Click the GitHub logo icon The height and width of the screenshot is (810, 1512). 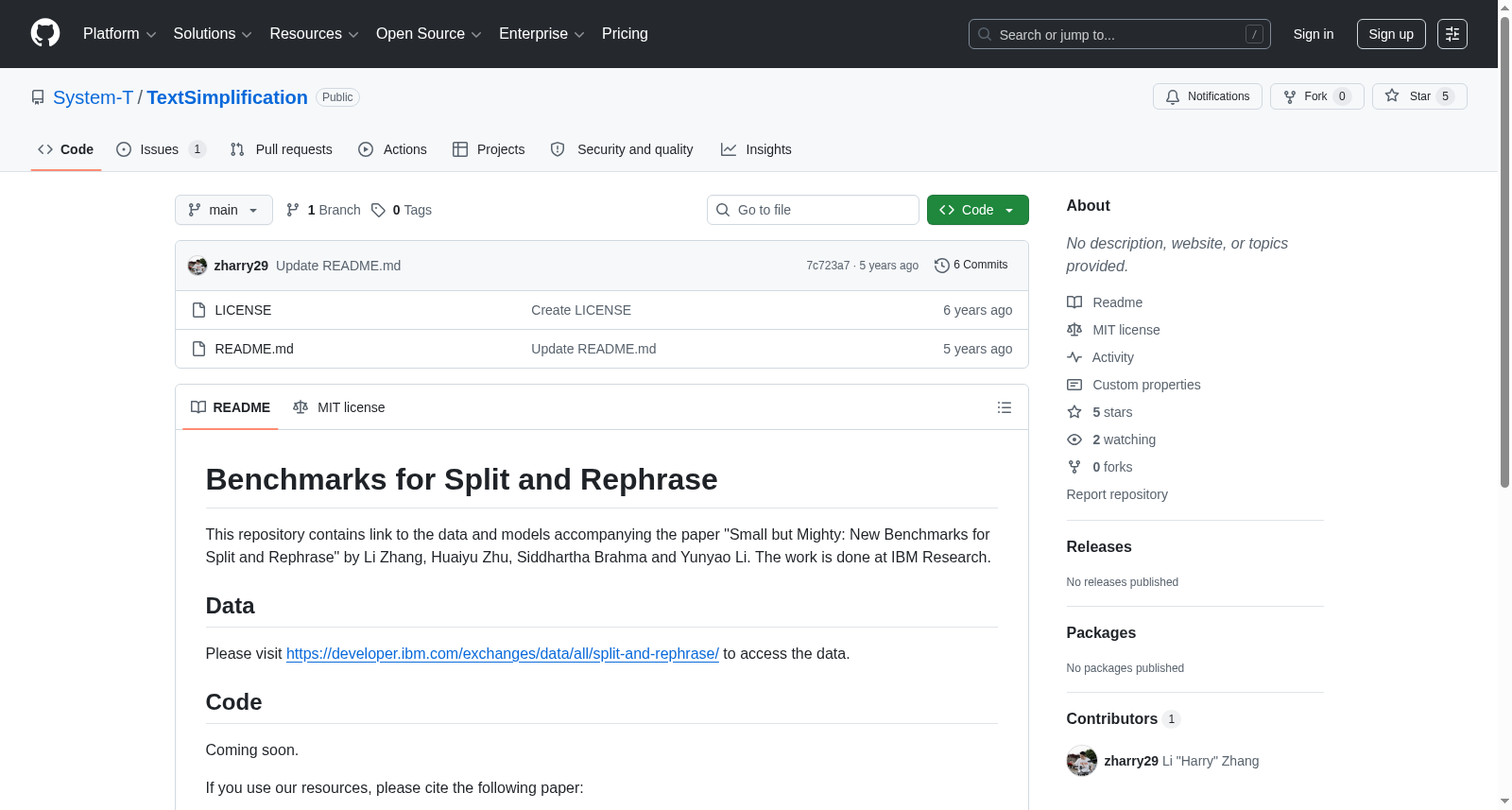pos(45,33)
